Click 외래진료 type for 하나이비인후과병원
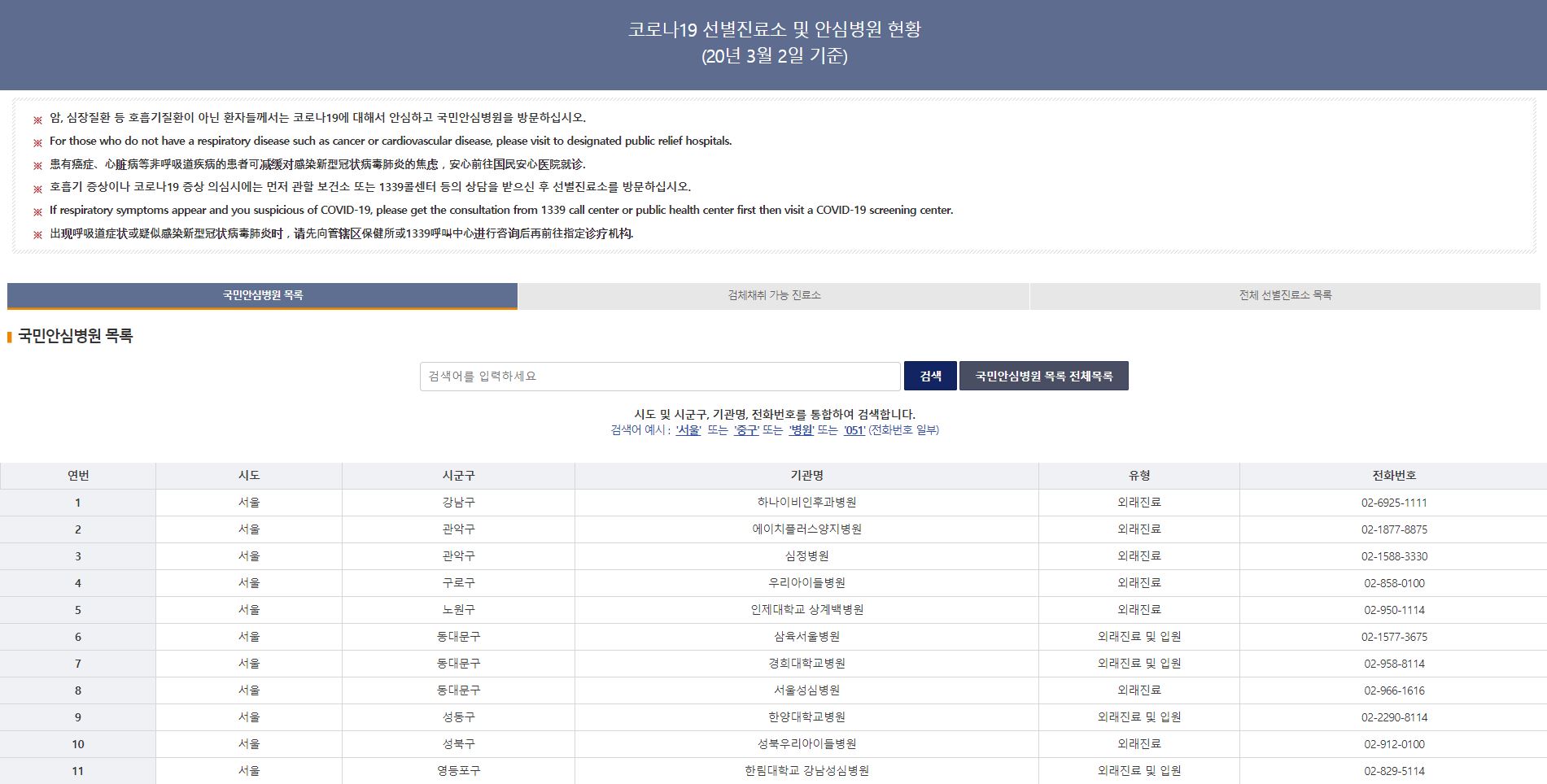Viewport: 1547px width, 784px height. pyautogui.click(x=1139, y=503)
